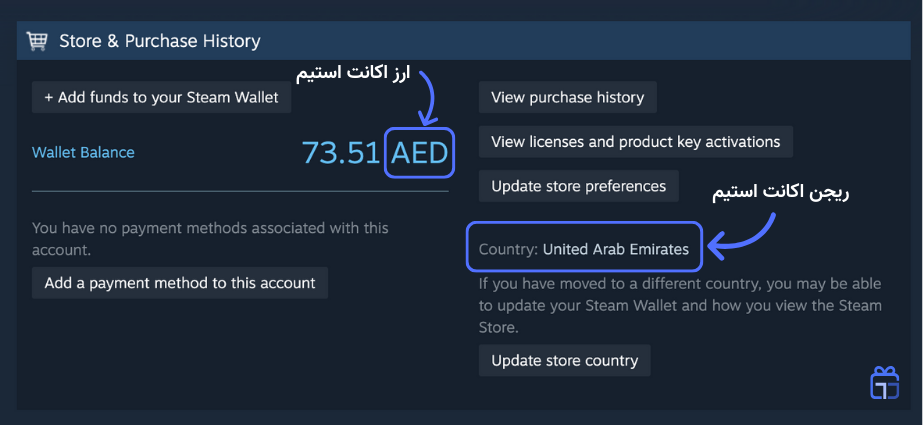This screenshot has height=425, width=923.
Task: Open Update store preferences
Action: tap(578, 186)
